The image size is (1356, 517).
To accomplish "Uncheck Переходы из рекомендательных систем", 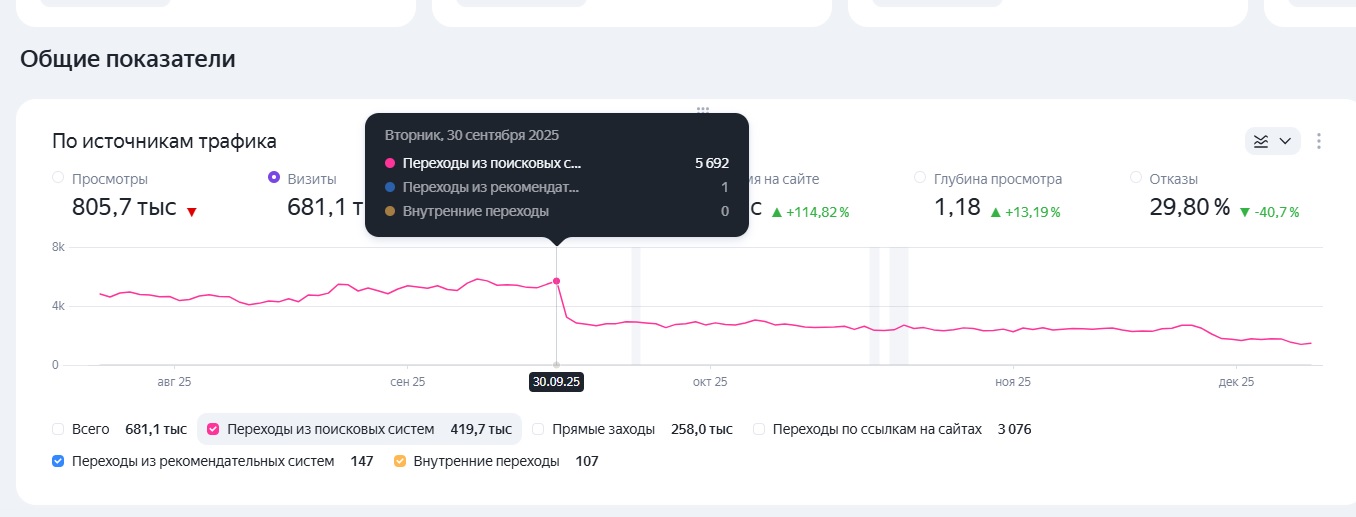I will point(58,461).
